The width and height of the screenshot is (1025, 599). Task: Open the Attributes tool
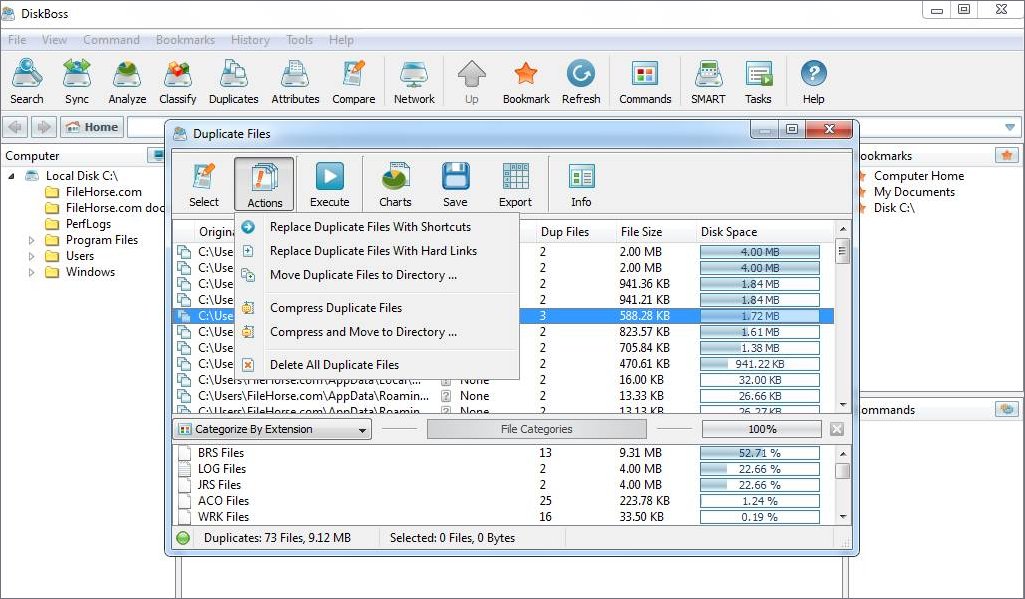click(295, 82)
